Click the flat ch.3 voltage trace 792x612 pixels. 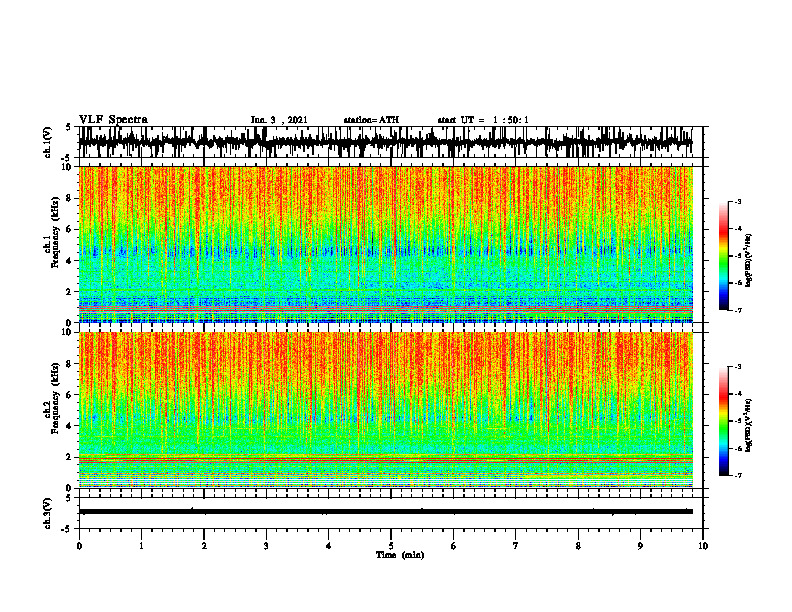tap(385, 512)
